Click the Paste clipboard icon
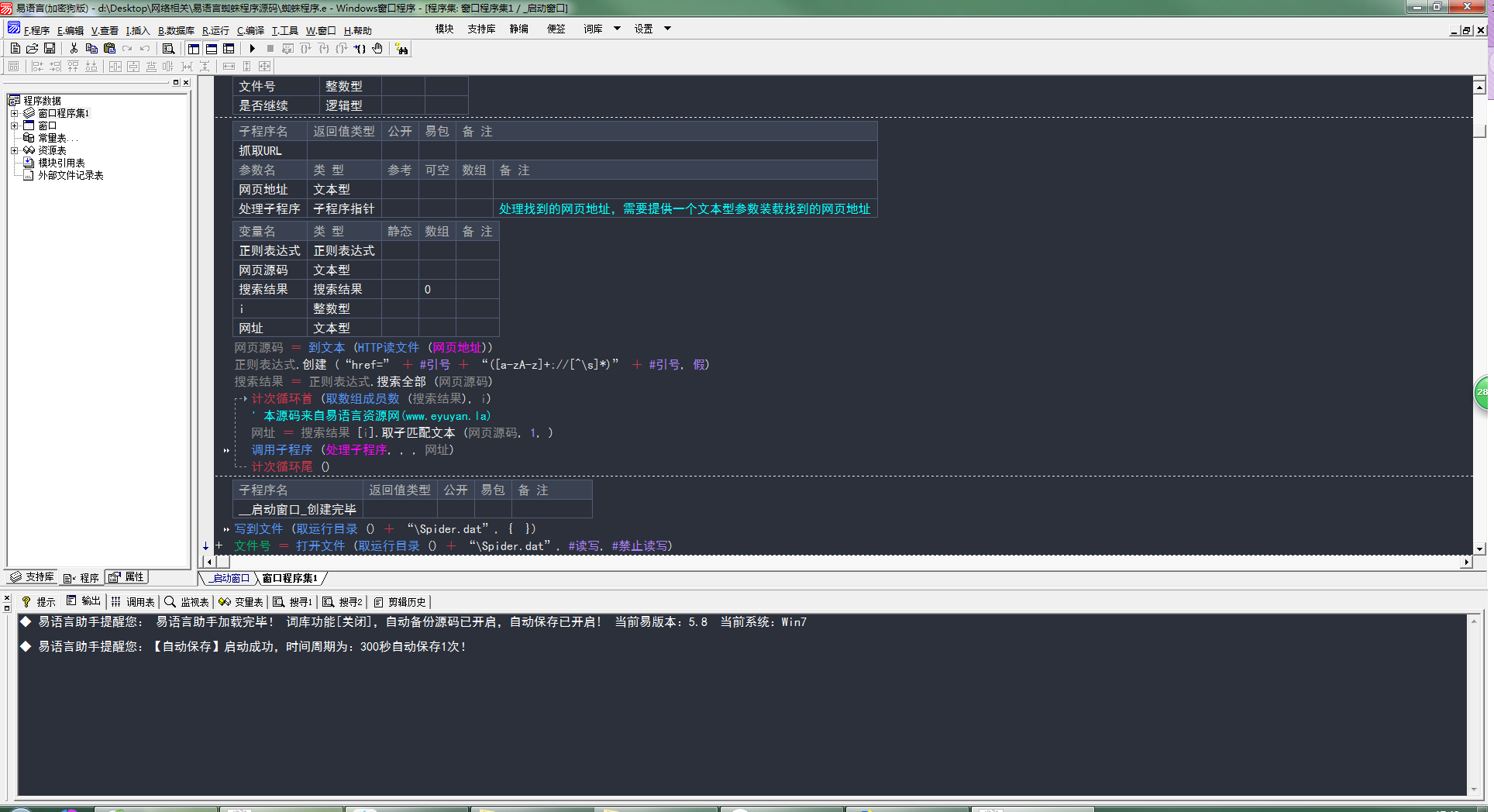Screen dimensions: 1494x812 coord(109,48)
